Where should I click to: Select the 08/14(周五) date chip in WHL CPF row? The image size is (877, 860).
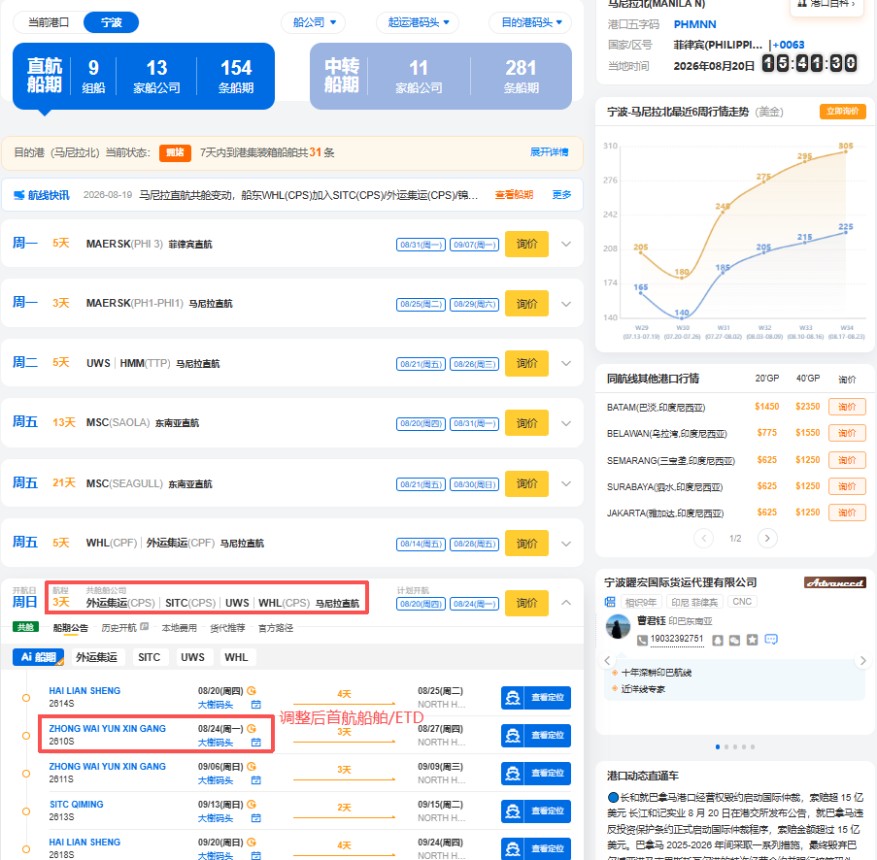pyautogui.click(x=421, y=544)
